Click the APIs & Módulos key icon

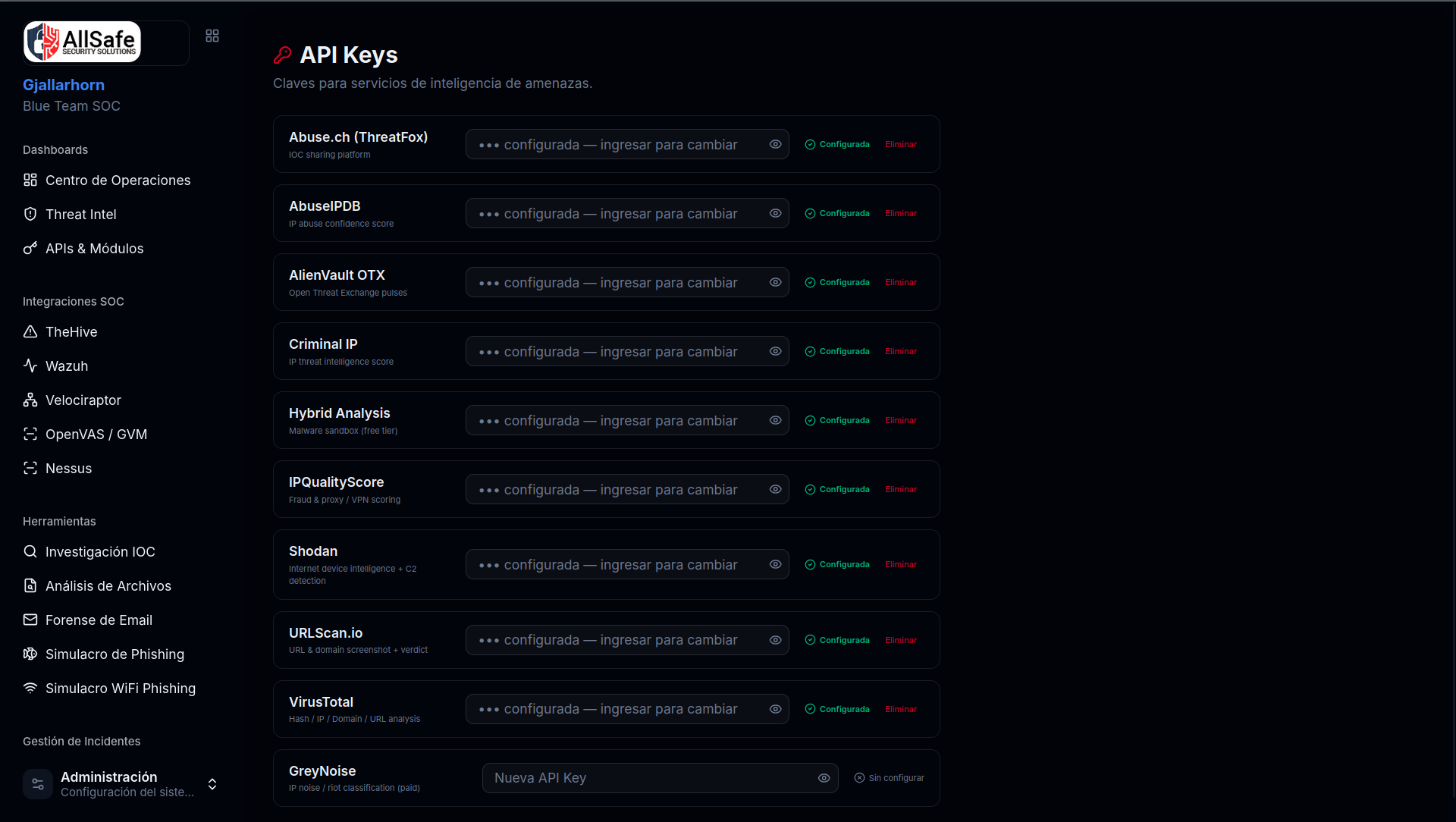(x=30, y=248)
